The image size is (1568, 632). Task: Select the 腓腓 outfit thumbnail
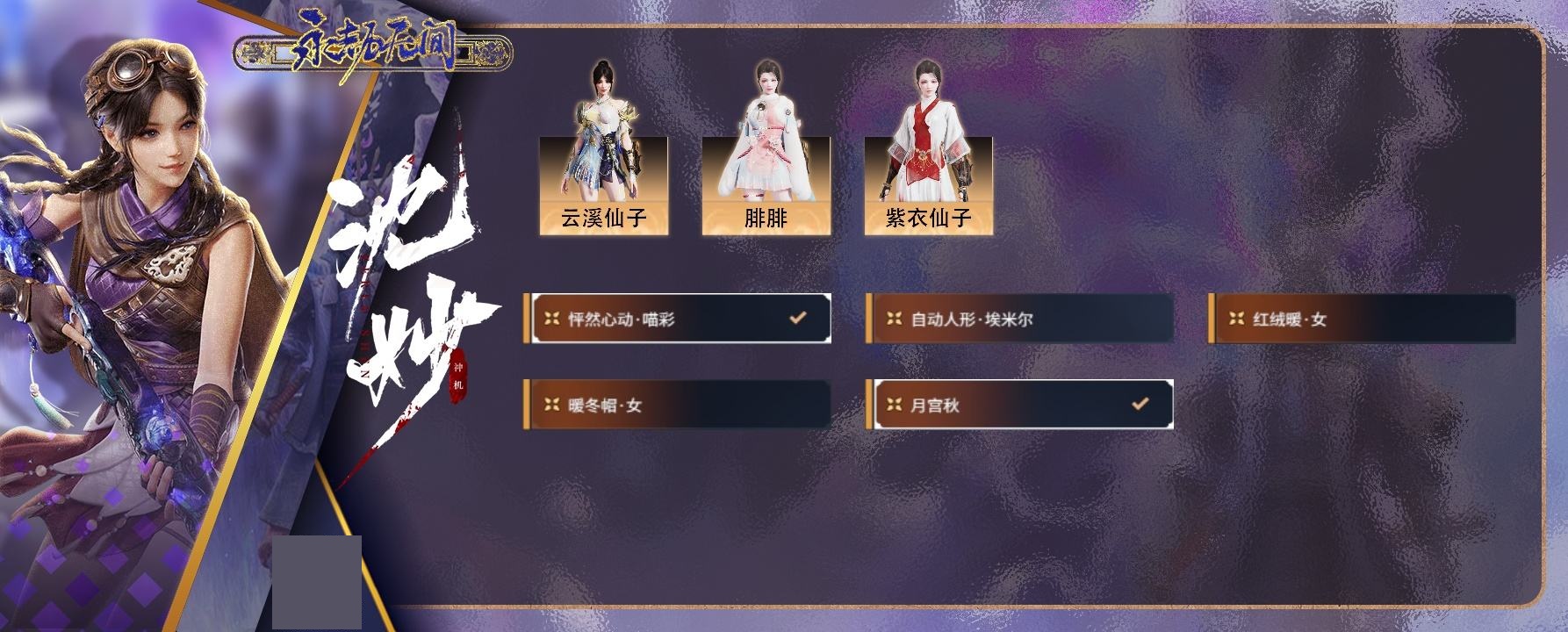point(766,147)
